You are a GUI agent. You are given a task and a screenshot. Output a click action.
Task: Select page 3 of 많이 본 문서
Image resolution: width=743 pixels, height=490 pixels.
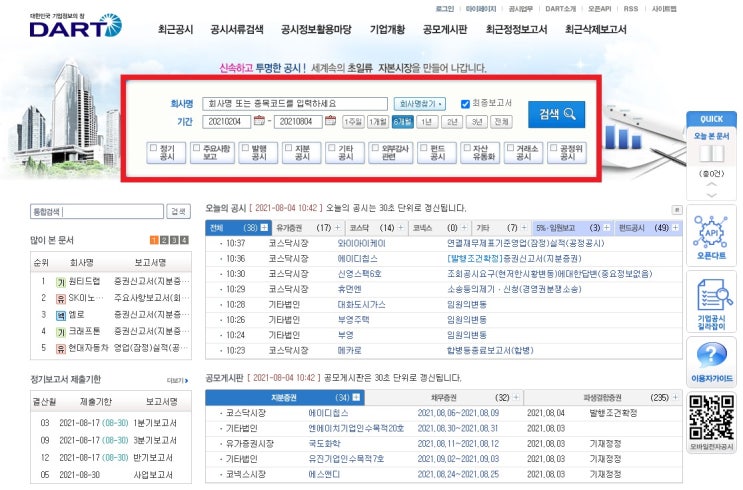click(x=174, y=240)
